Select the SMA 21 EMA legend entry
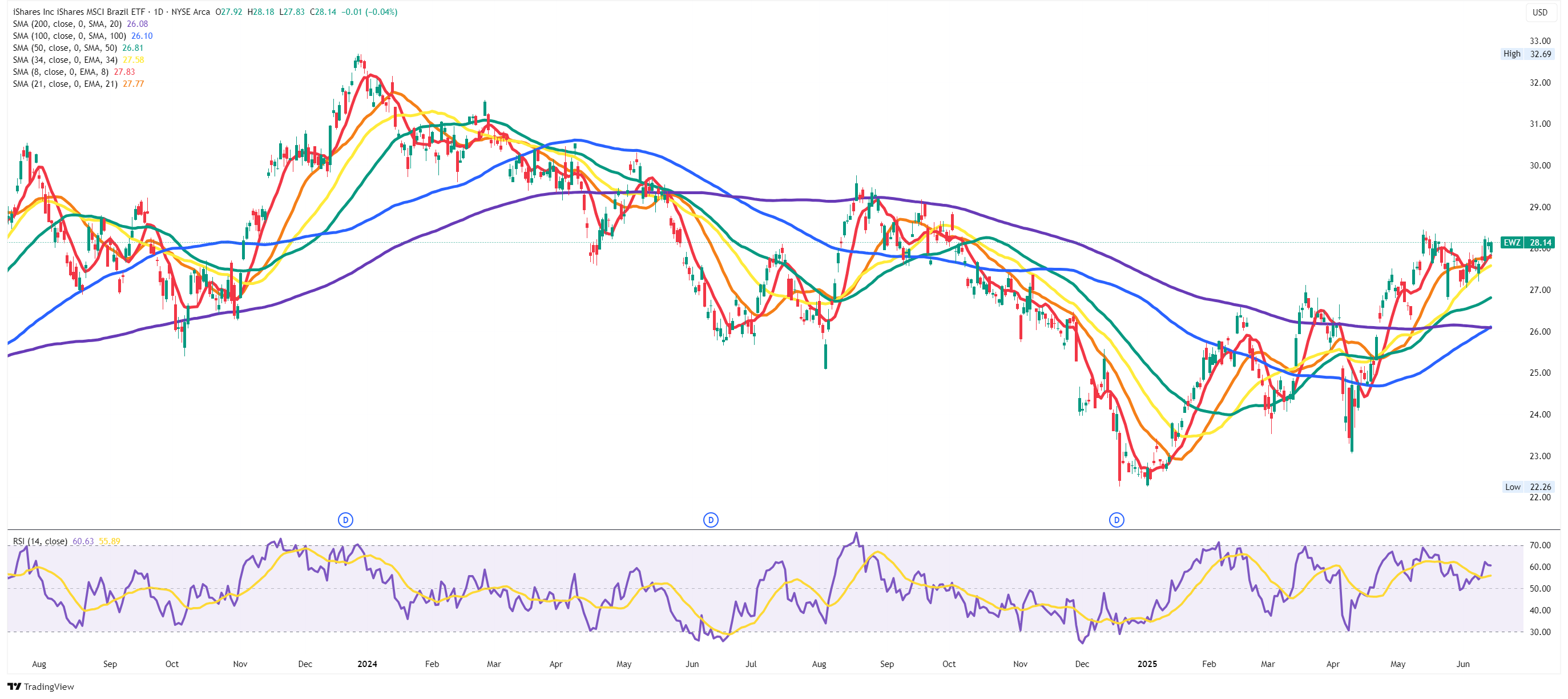Viewport: 1568px width, 699px height. [x=65, y=84]
